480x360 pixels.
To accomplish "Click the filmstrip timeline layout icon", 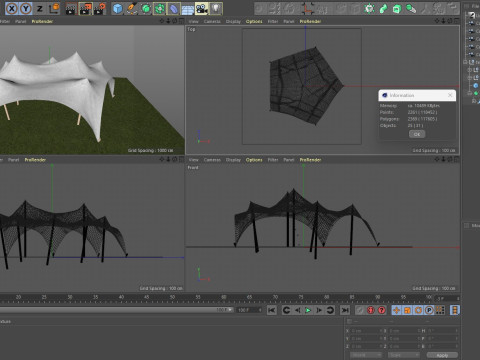I will (455, 310).
